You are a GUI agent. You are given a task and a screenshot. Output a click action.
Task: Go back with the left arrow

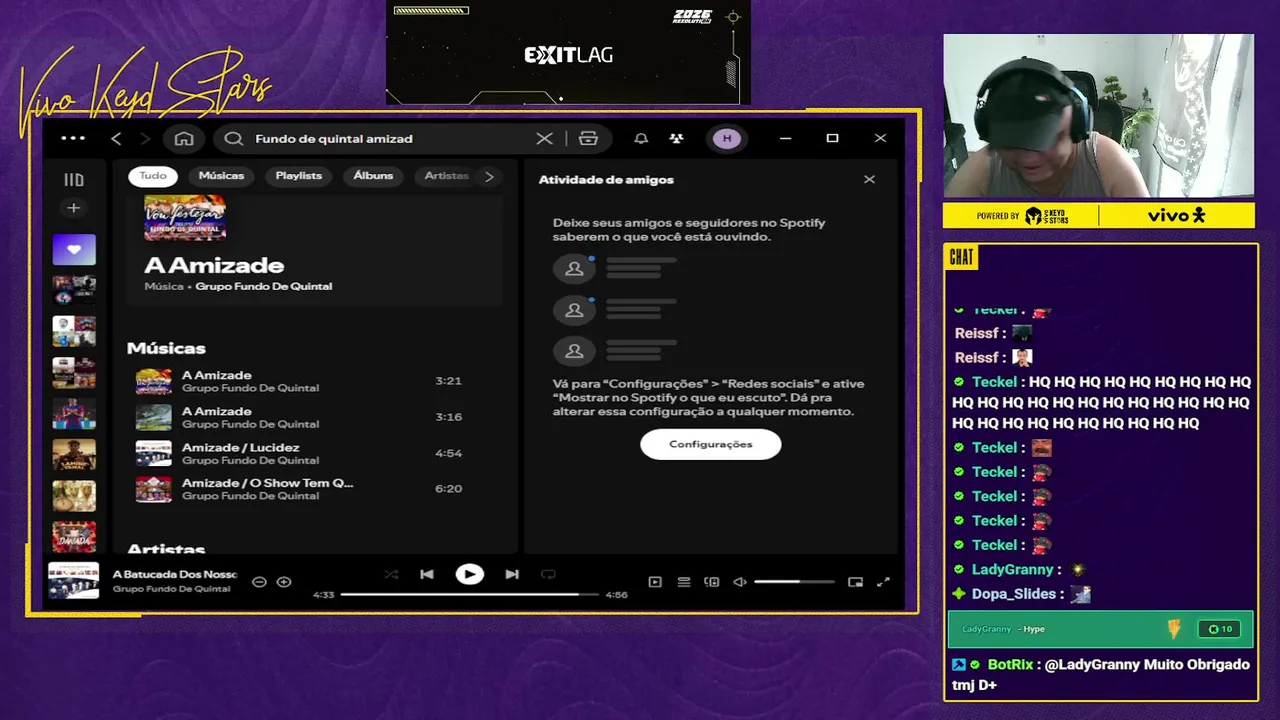click(116, 138)
